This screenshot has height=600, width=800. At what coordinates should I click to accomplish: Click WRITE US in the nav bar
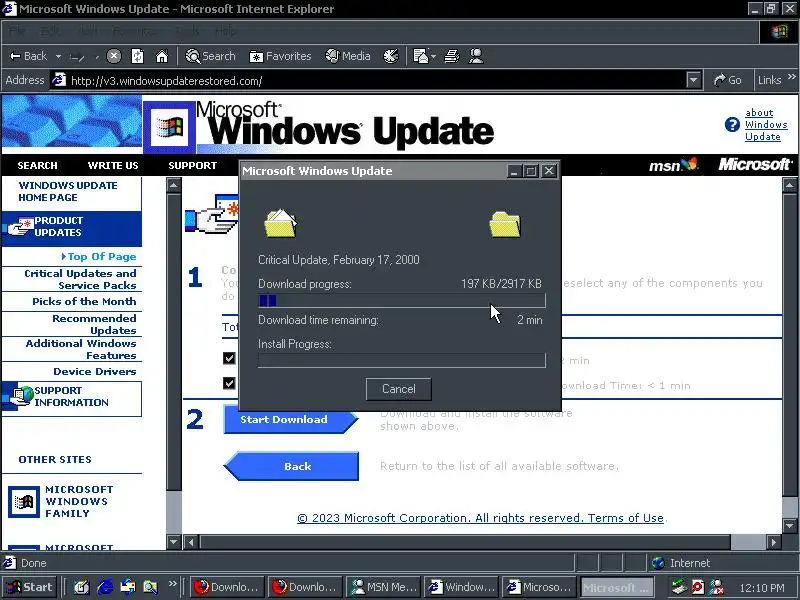[x=113, y=165]
